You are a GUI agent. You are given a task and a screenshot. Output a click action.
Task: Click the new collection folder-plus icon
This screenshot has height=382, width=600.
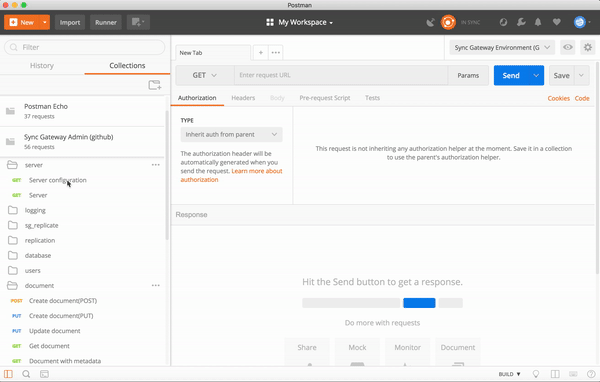click(155, 85)
